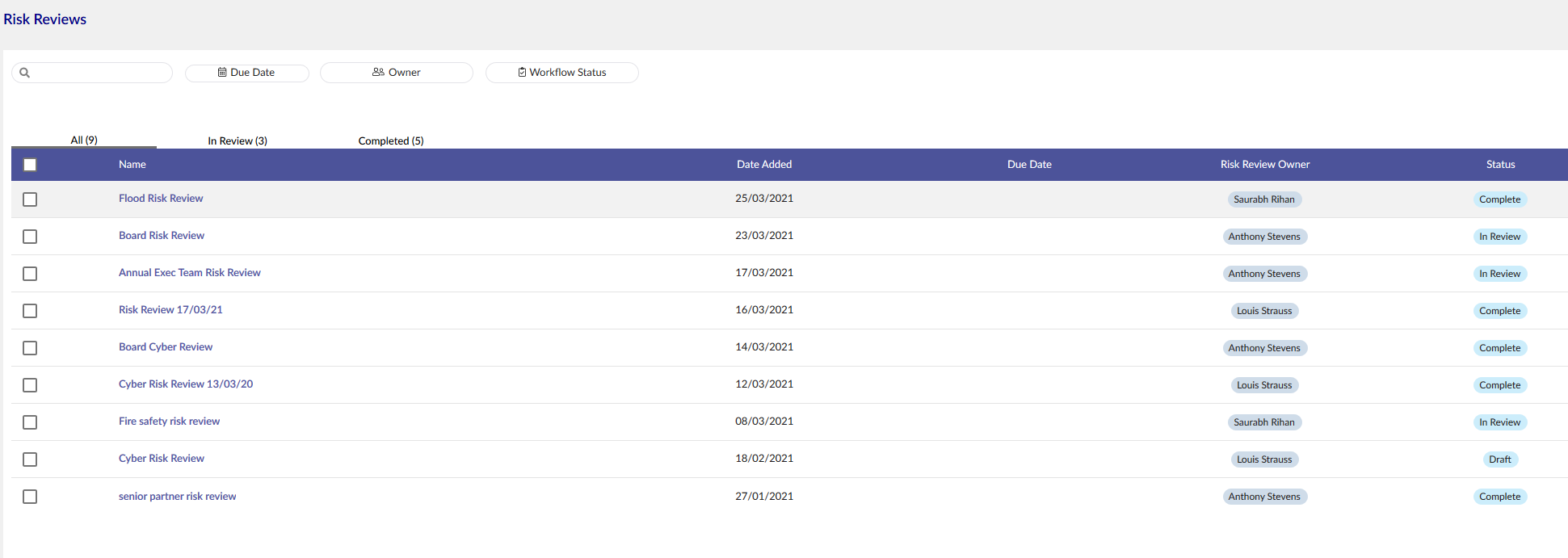1568x558 pixels.
Task: Open the Fire safety risk review link
Action: (x=170, y=422)
